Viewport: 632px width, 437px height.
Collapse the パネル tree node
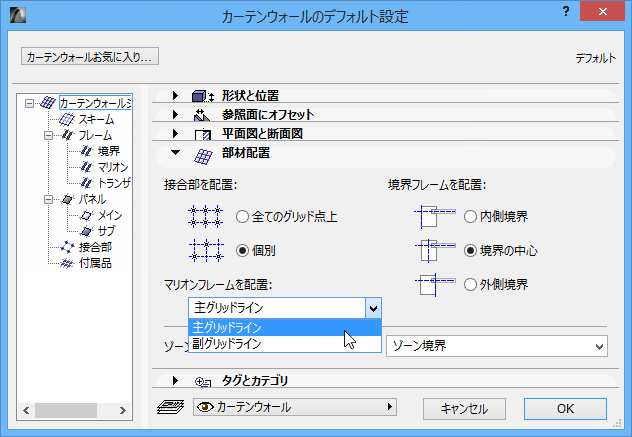point(48,199)
